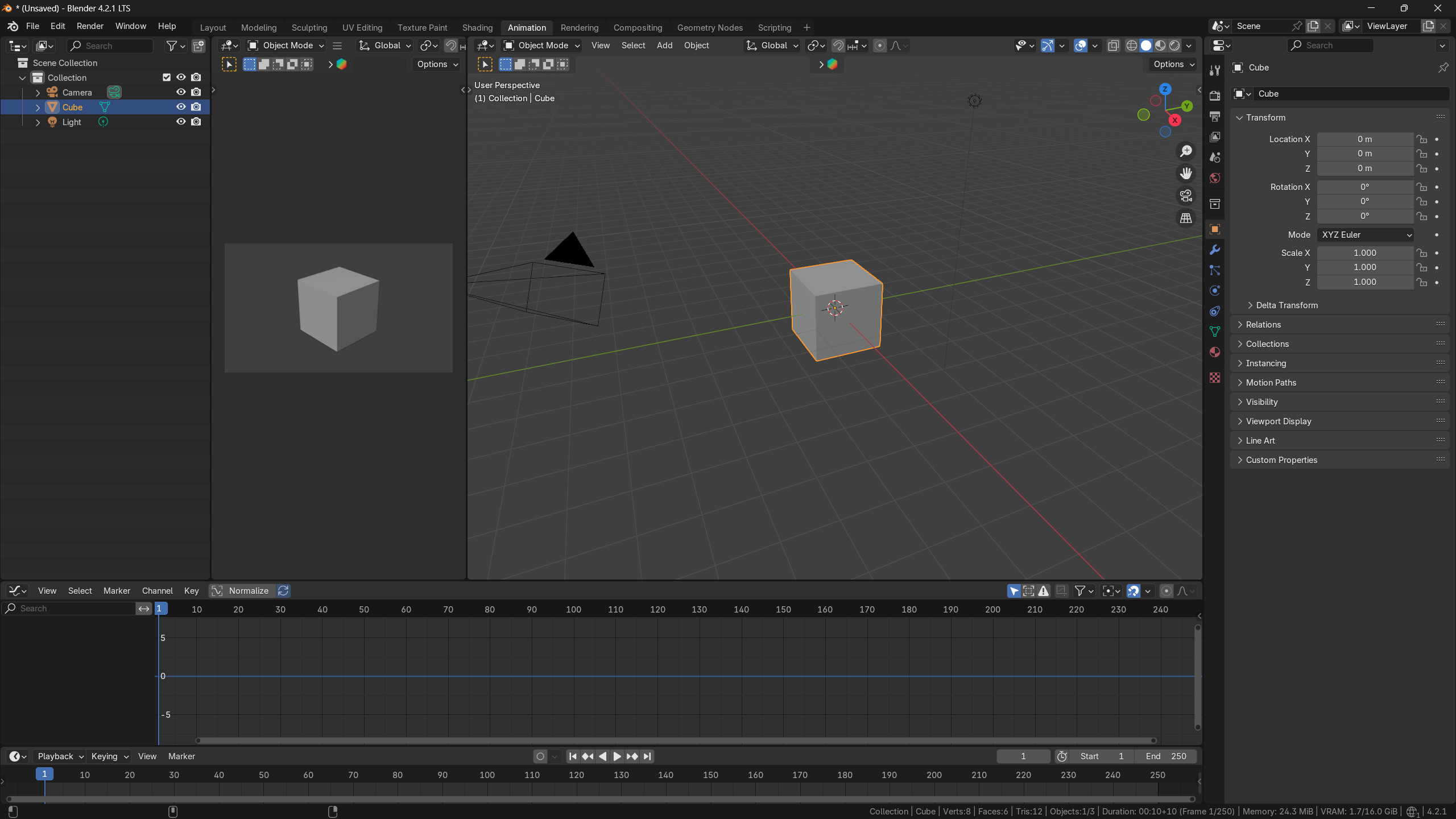Viewport: 1456px width, 819px height.
Task: Open the graph editor Channel menu
Action: click(x=157, y=591)
